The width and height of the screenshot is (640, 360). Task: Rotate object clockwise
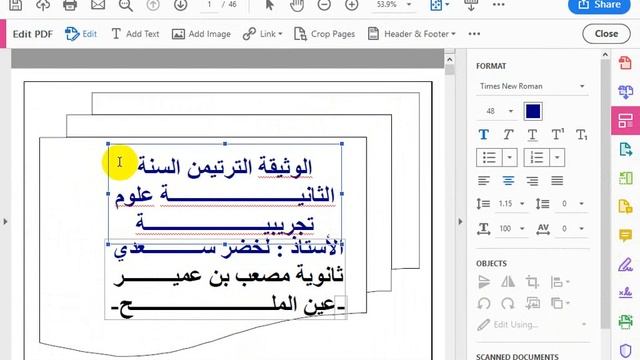point(508,303)
